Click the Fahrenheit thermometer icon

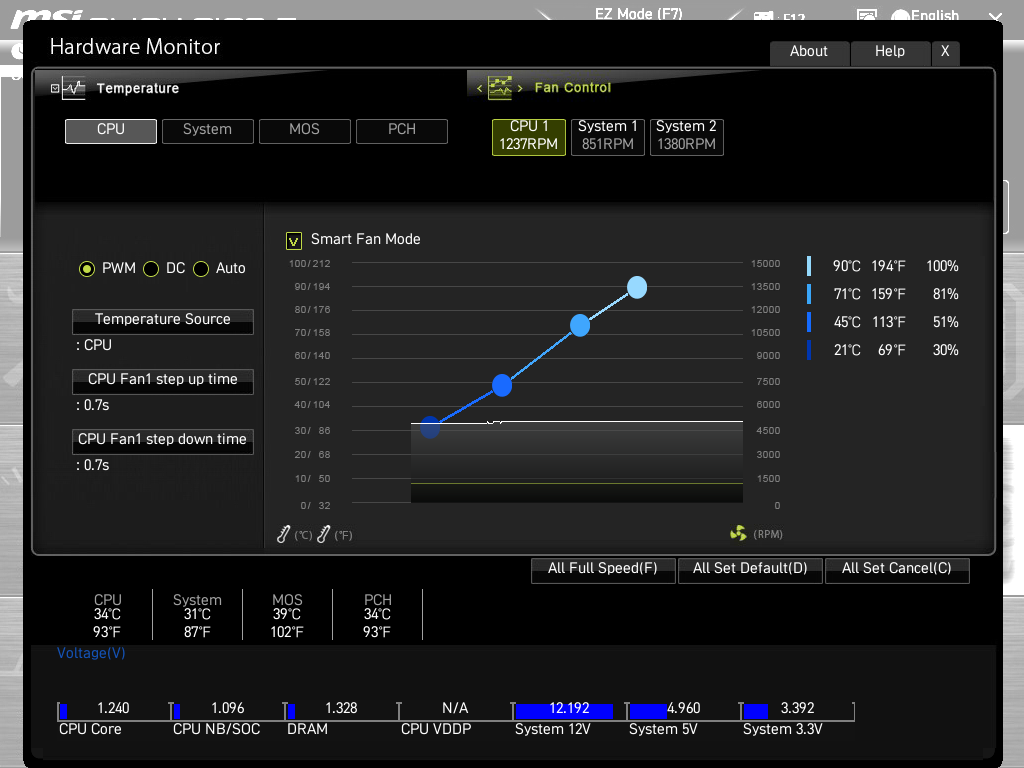pos(323,534)
